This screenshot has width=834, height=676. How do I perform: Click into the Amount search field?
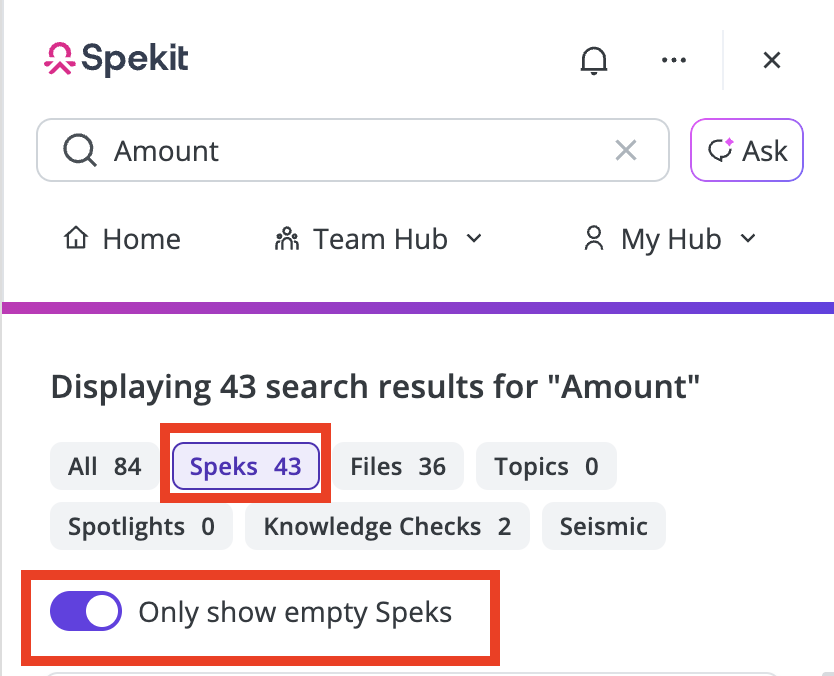353,150
